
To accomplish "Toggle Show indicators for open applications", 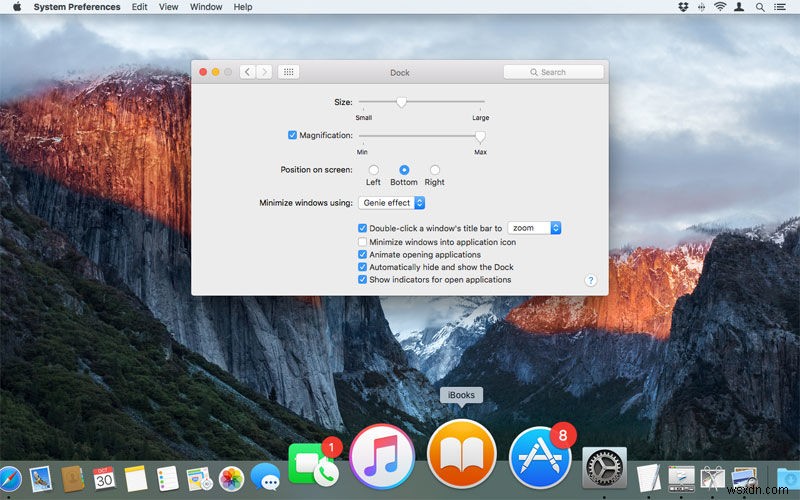I will (x=362, y=280).
